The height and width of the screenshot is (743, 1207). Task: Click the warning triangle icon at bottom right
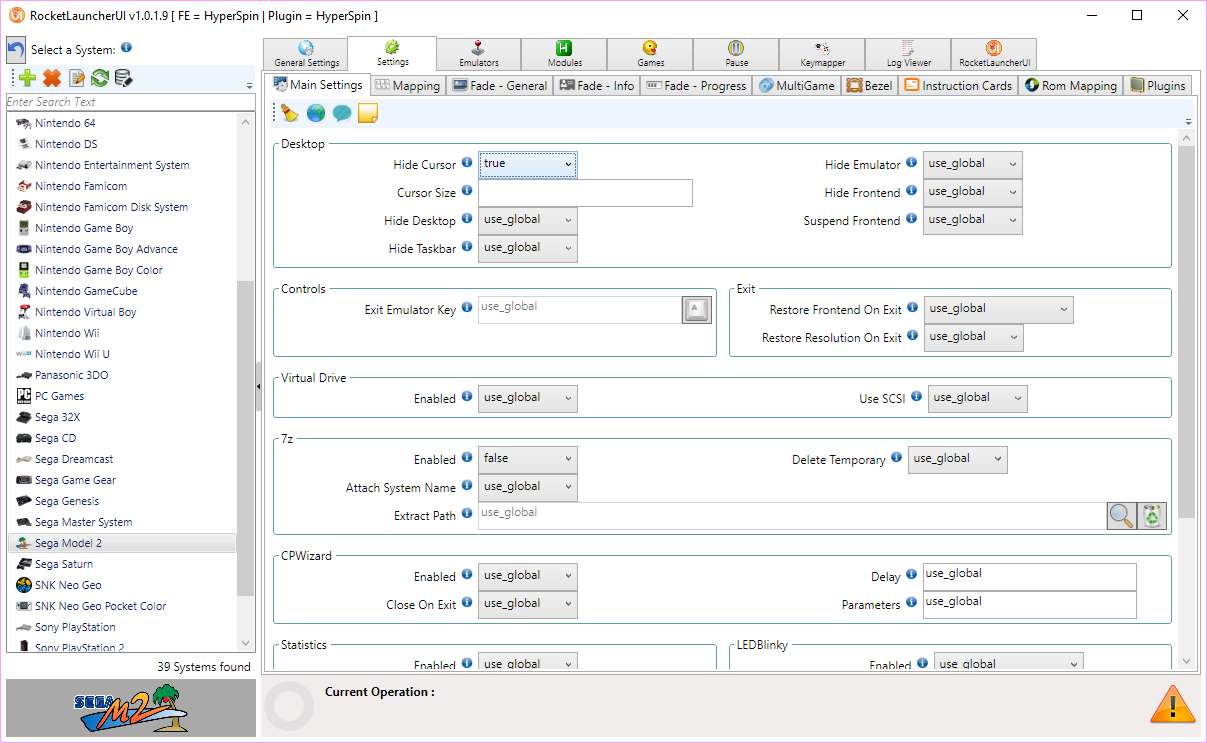coord(1172,705)
